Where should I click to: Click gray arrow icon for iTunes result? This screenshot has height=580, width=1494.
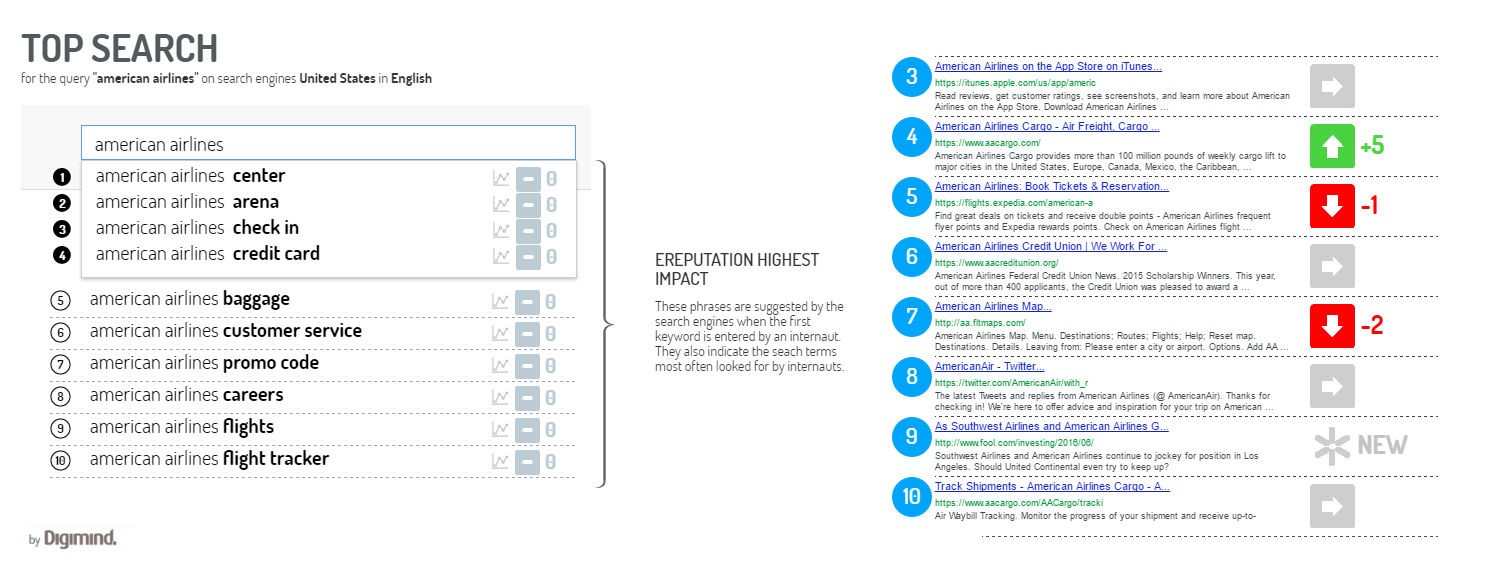point(1332,86)
